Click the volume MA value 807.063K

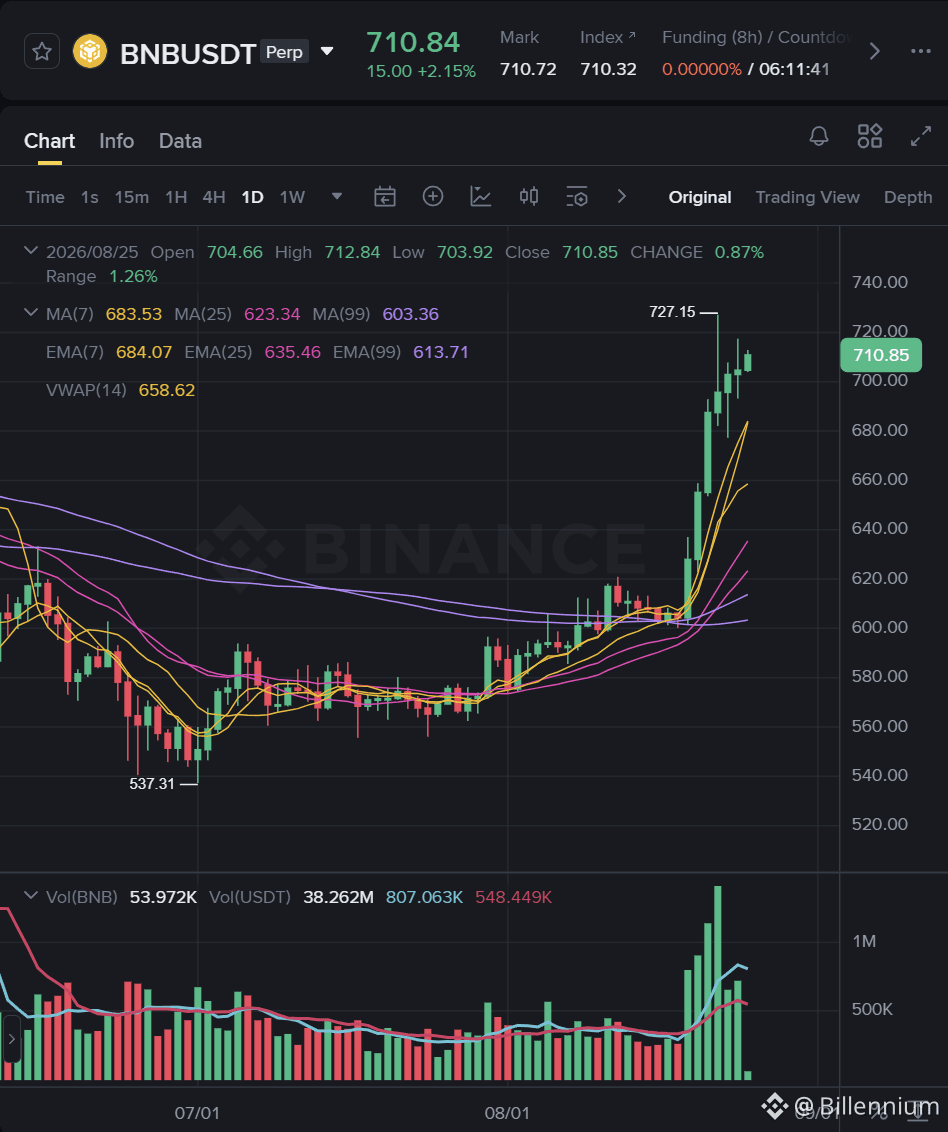(x=424, y=897)
